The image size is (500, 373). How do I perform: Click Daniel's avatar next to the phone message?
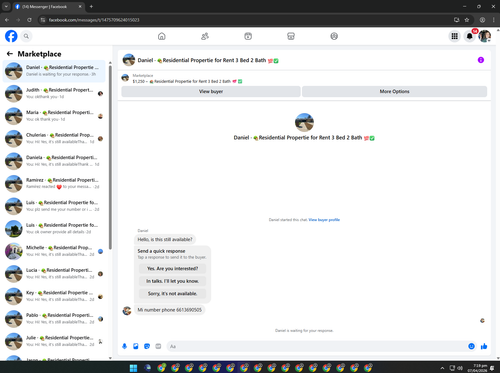click(127, 311)
